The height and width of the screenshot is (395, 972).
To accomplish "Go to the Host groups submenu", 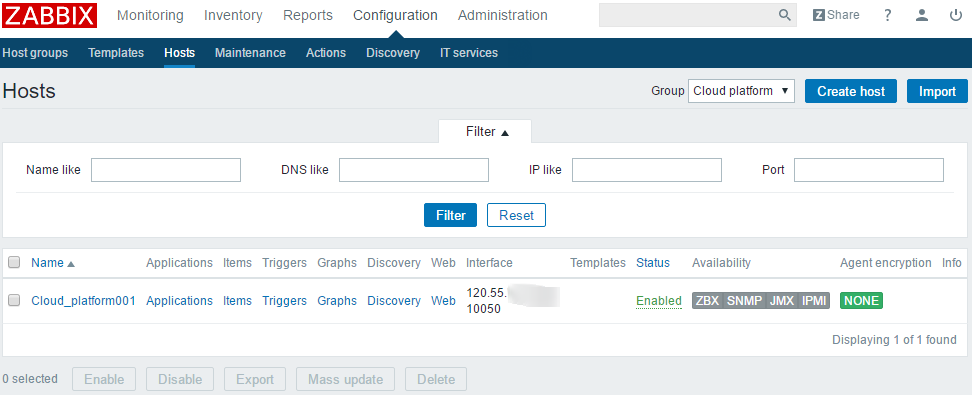I will click(35, 53).
